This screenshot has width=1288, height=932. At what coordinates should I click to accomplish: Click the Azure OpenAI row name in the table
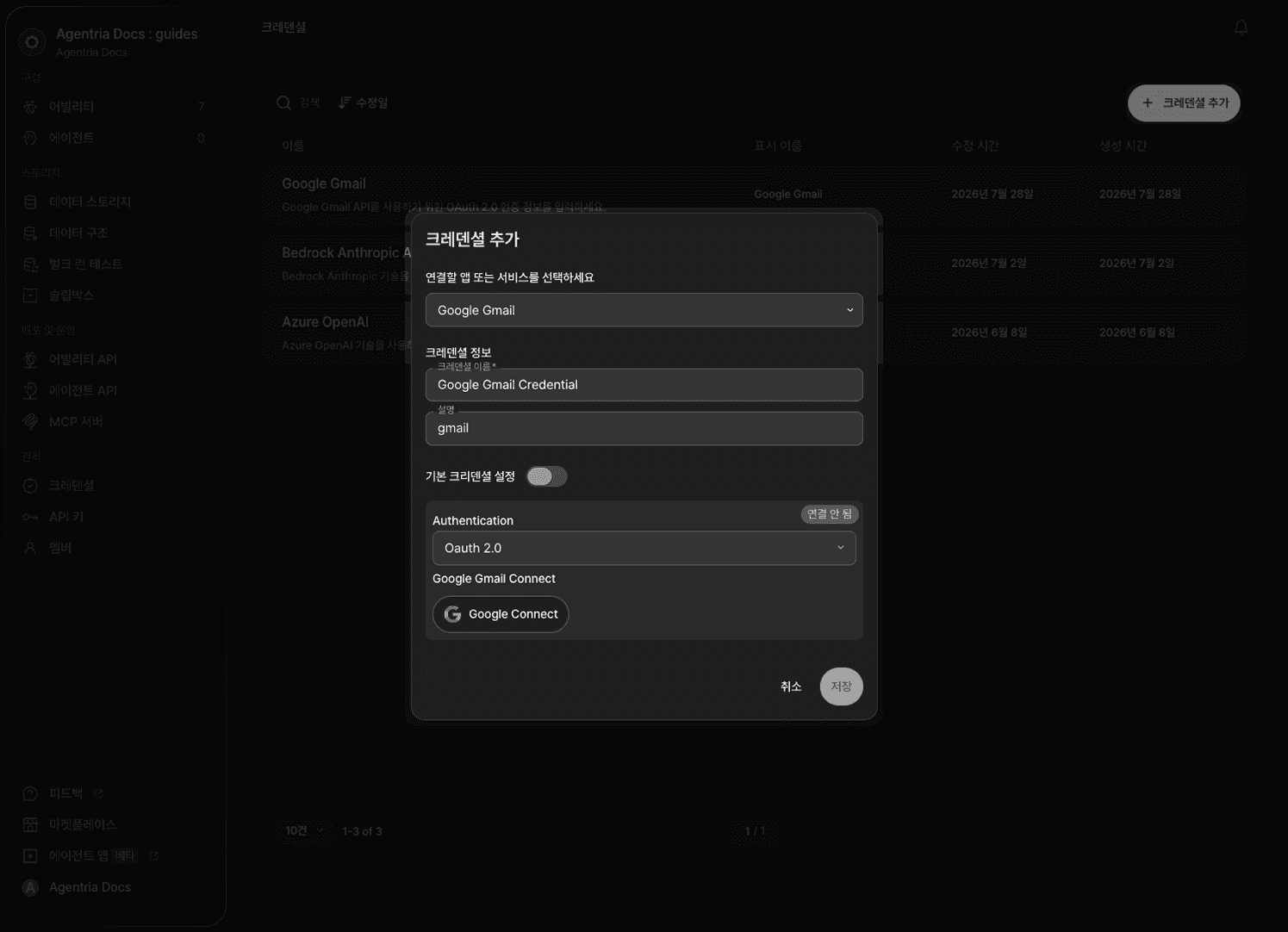pos(325,322)
